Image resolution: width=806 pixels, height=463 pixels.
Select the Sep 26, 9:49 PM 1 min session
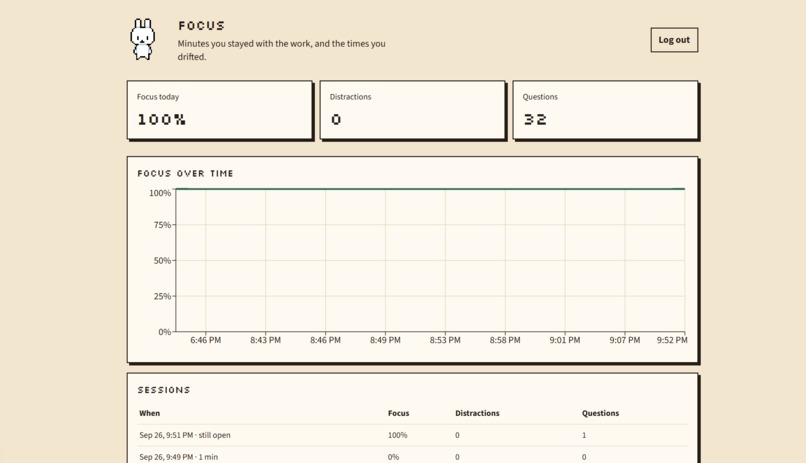tap(413, 456)
